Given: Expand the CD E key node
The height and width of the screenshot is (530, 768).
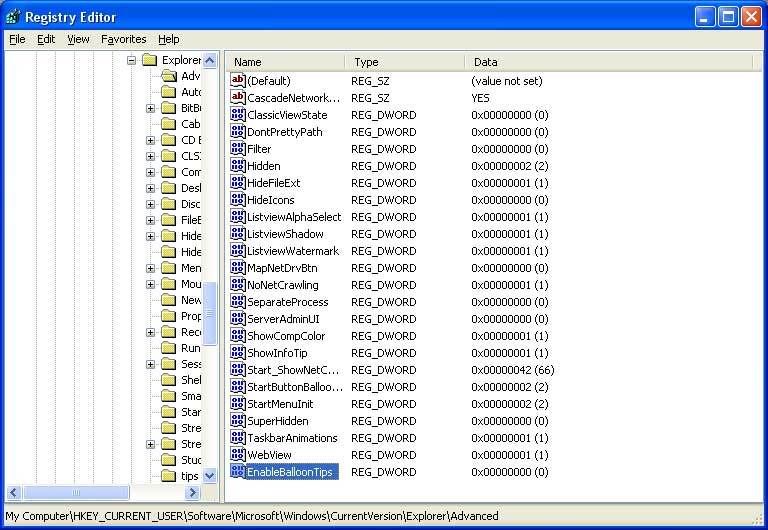Looking at the screenshot, I should [x=150, y=140].
